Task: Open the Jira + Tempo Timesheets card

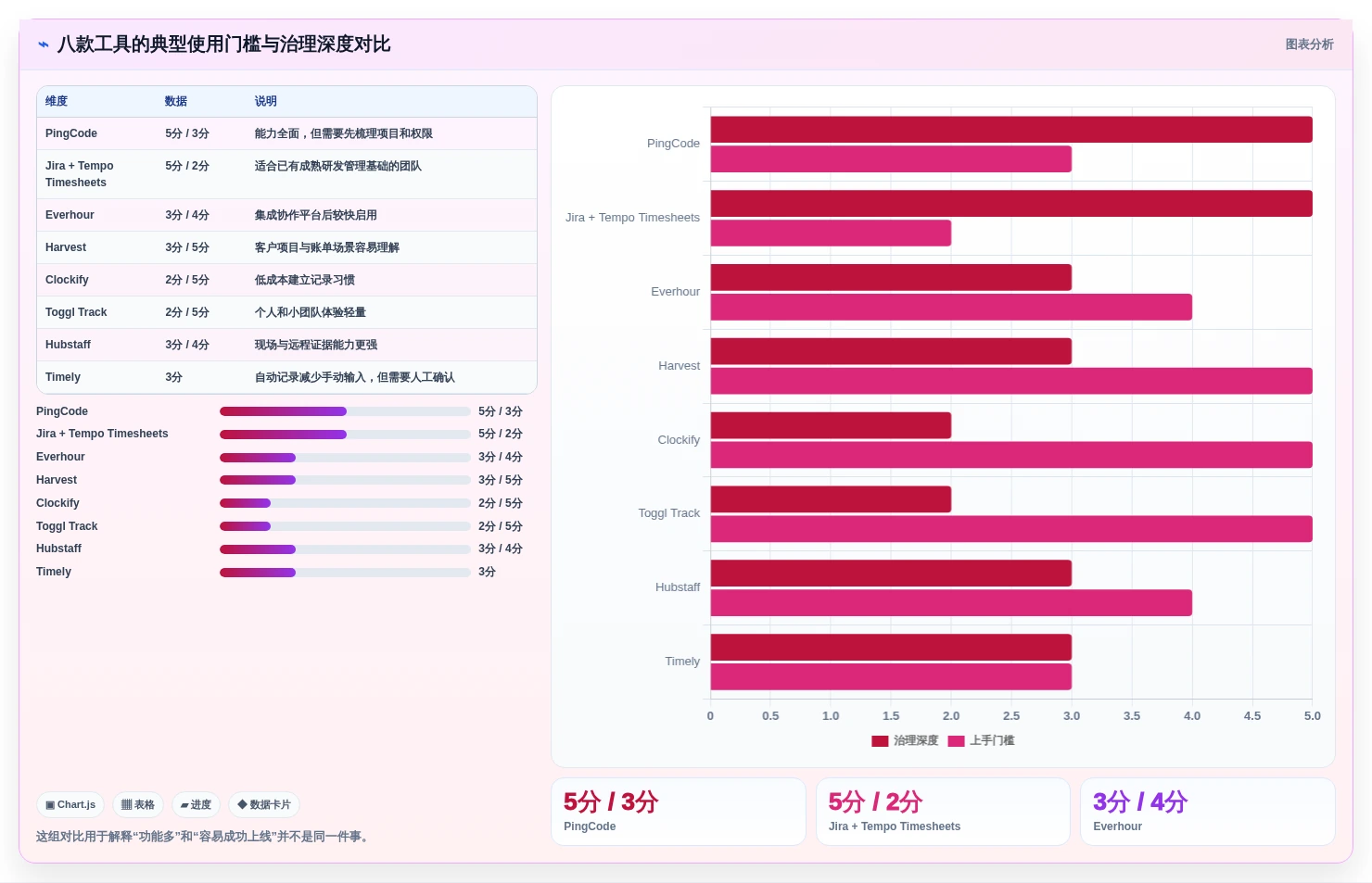Action: click(943, 812)
